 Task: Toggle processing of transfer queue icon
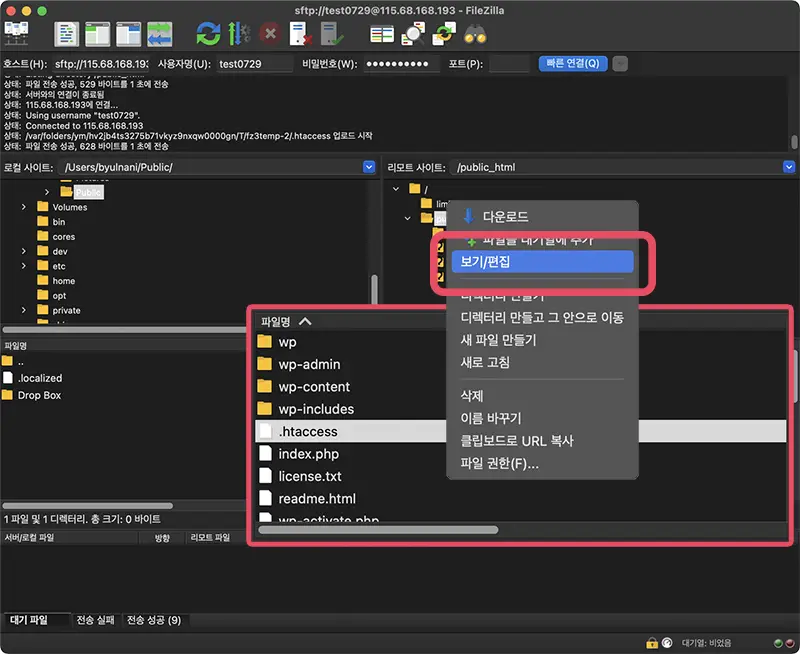(x=238, y=34)
